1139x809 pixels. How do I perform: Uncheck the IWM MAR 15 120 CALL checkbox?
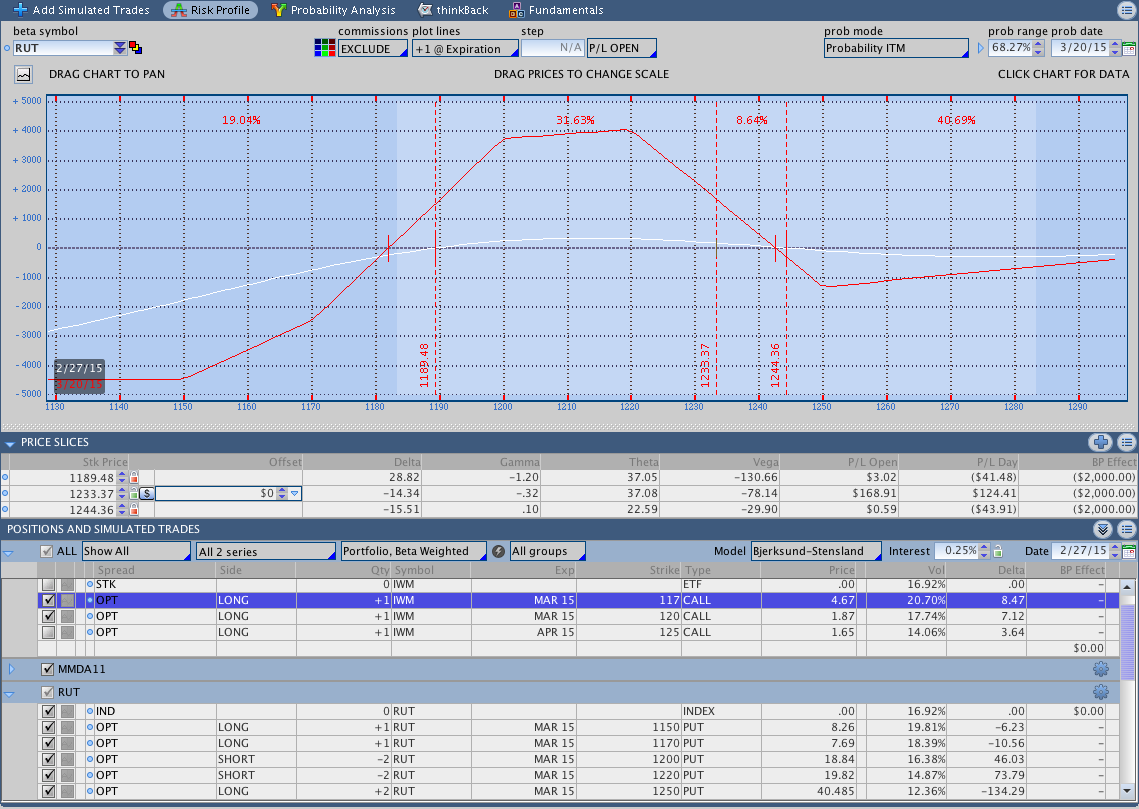(x=48, y=617)
